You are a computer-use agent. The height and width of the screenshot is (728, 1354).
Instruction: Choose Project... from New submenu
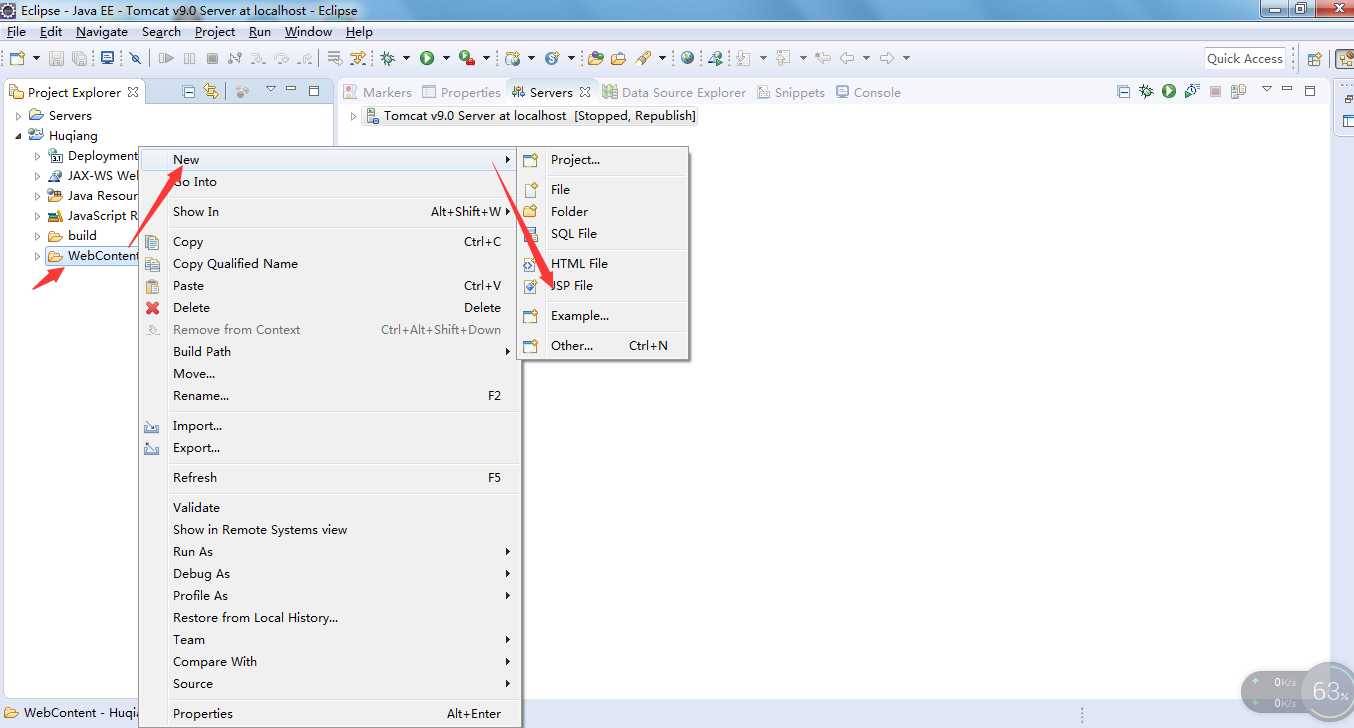tap(603, 160)
